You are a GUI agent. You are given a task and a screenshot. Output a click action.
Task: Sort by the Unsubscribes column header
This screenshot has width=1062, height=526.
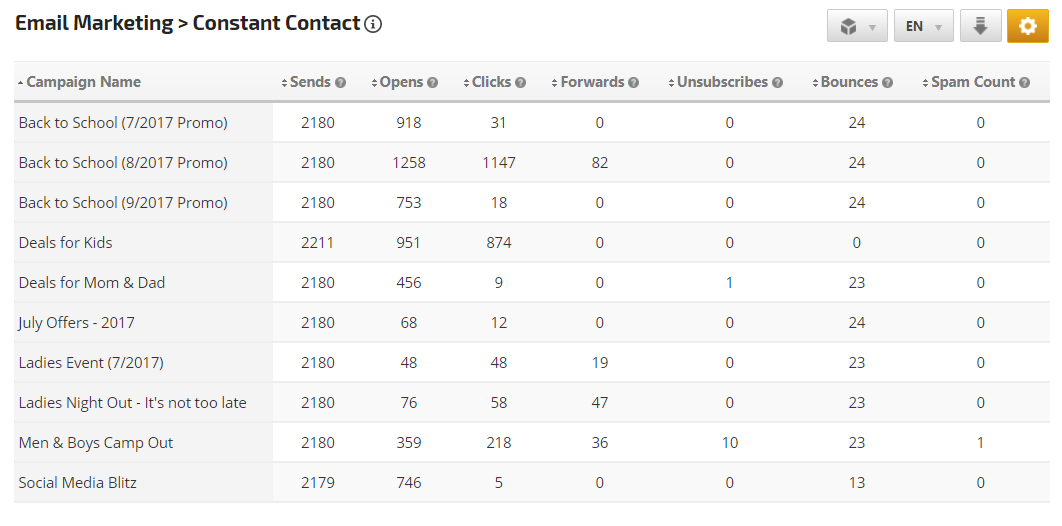click(722, 82)
